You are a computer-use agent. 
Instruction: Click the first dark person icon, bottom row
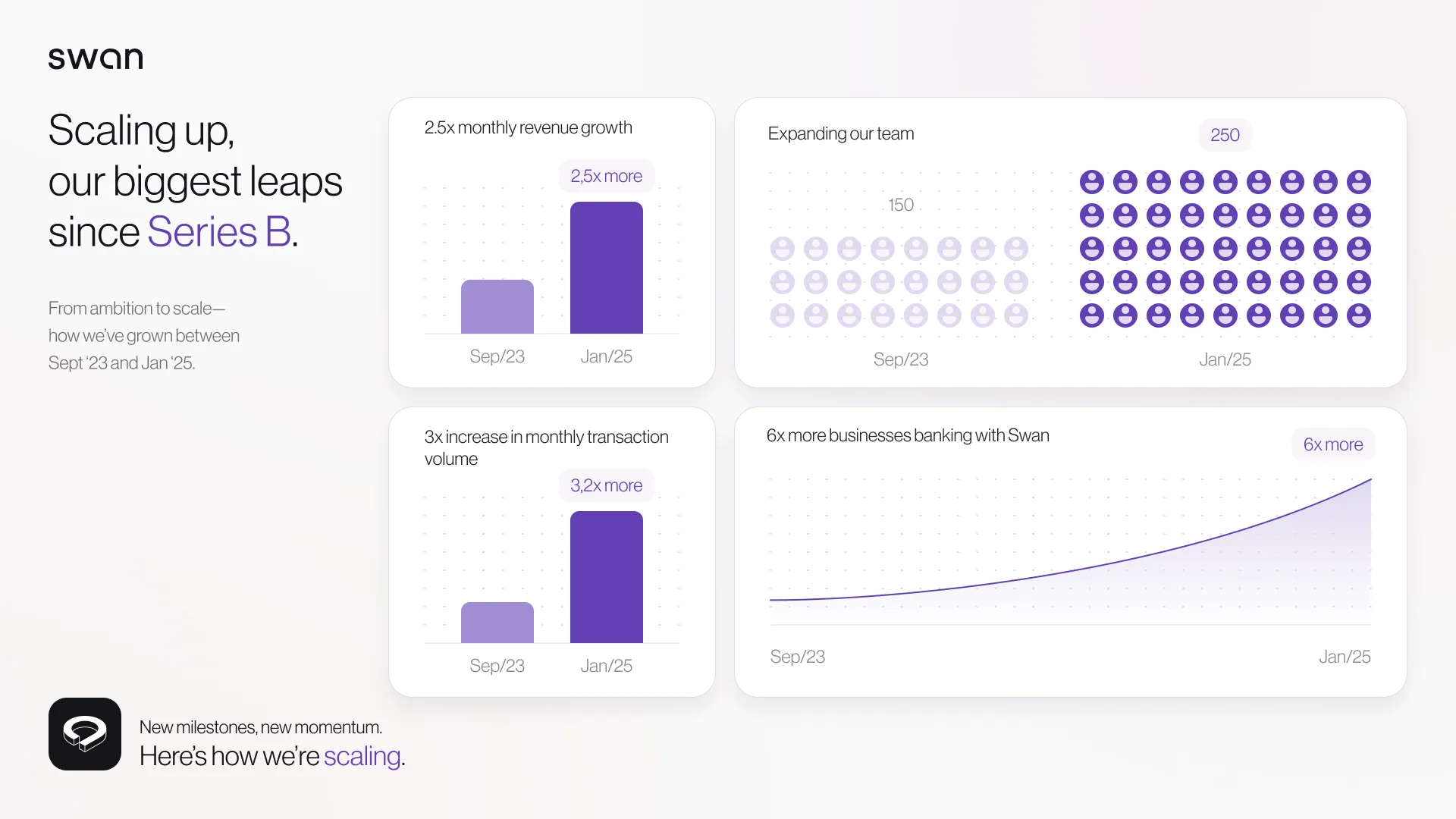pos(1091,315)
